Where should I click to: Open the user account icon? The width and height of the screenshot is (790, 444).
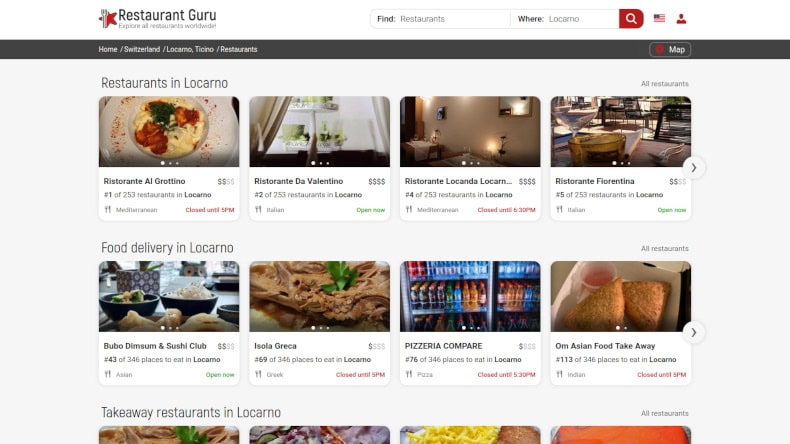pos(681,19)
